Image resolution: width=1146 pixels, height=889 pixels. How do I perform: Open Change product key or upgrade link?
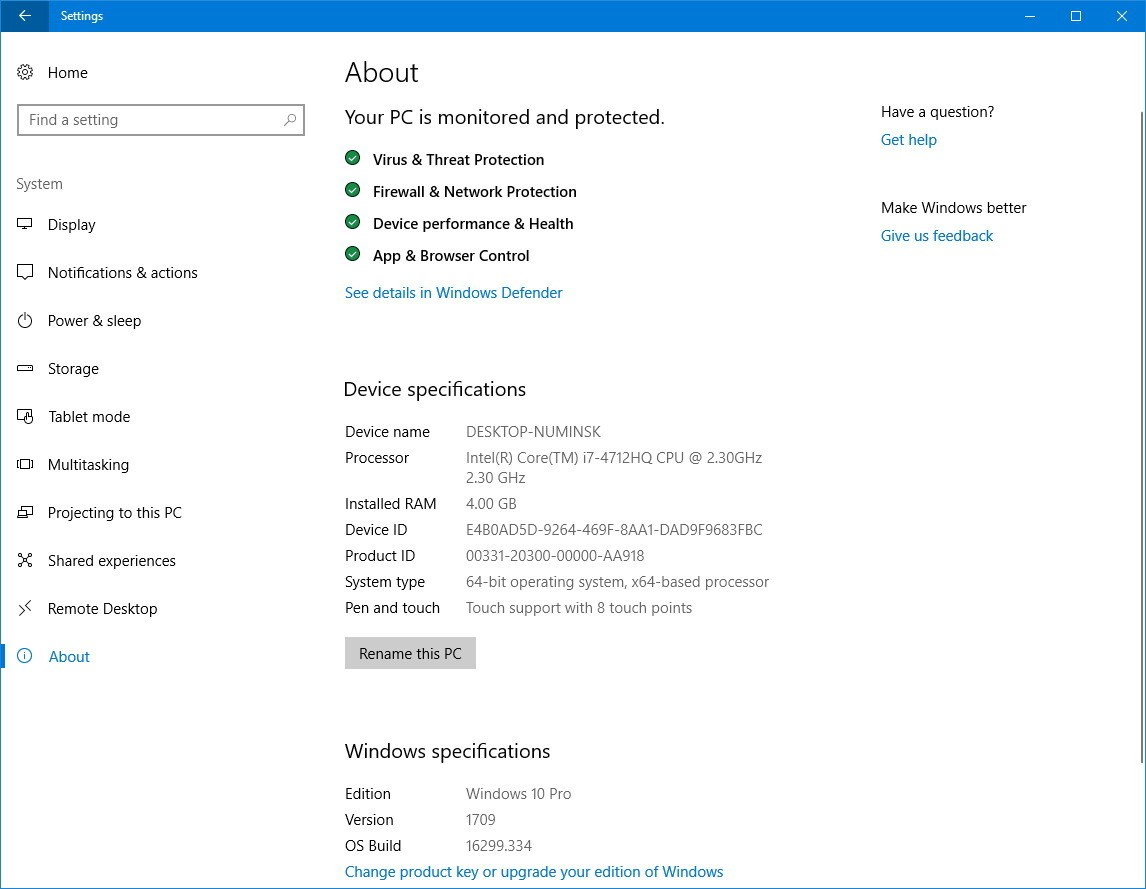(x=534, y=871)
